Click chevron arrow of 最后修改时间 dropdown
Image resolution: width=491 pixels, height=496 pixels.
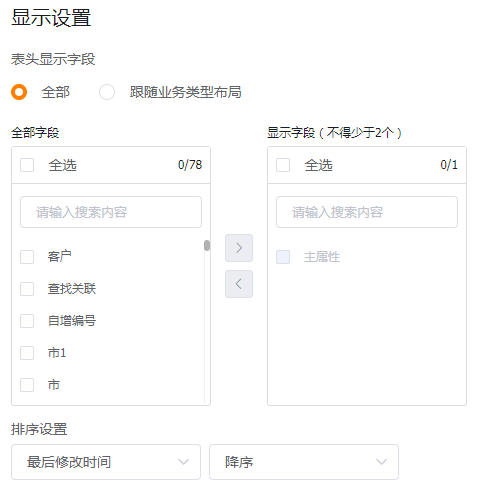(x=183, y=462)
